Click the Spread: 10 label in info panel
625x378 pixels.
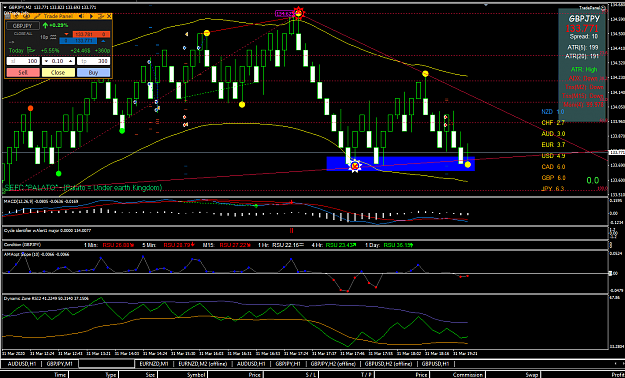[x=583, y=37]
